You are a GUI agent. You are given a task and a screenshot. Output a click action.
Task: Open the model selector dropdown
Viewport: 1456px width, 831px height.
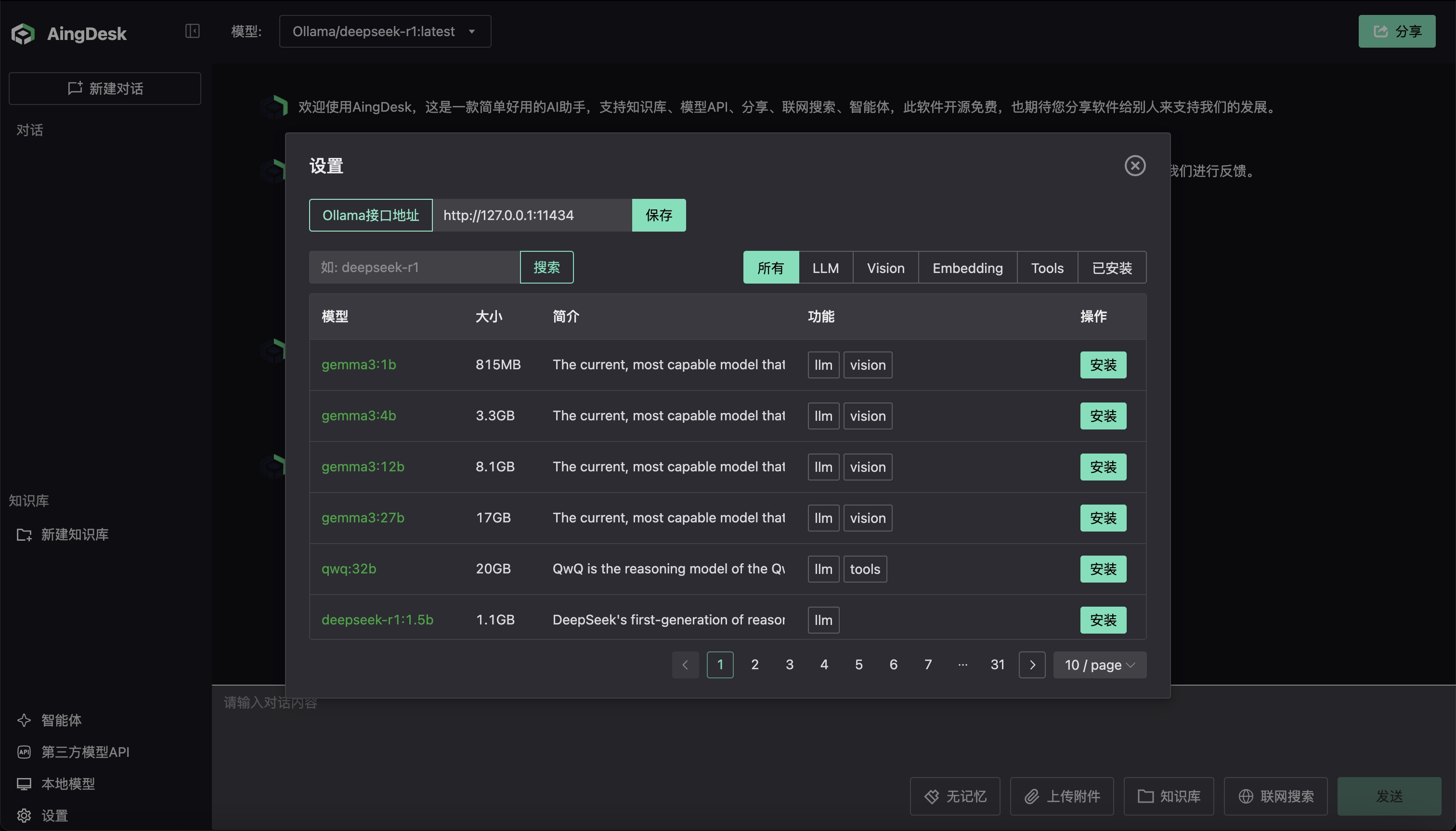pyautogui.click(x=385, y=31)
